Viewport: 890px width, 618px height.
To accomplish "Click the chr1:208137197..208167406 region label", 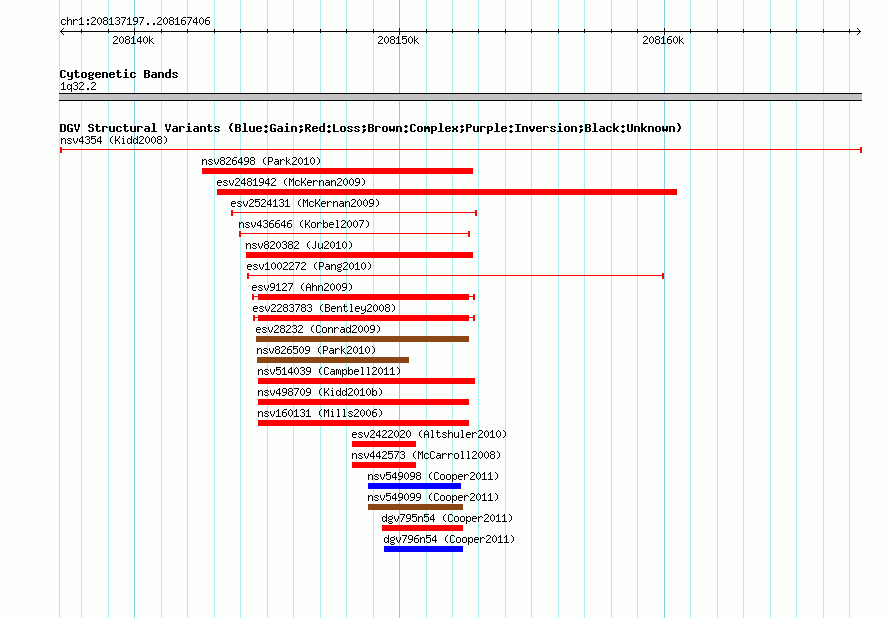I will [x=135, y=22].
